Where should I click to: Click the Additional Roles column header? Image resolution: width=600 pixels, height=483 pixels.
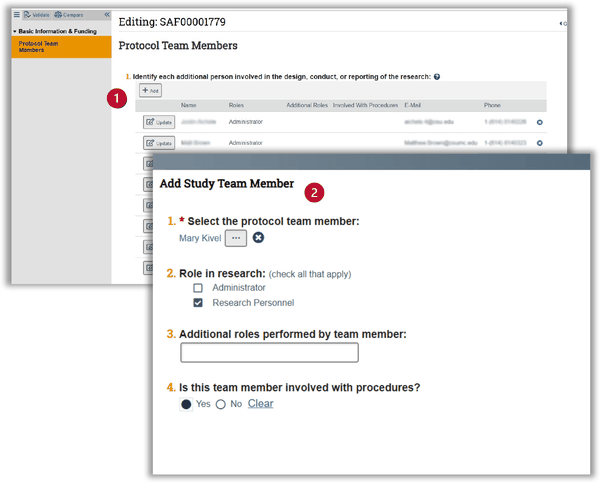point(307,105)
